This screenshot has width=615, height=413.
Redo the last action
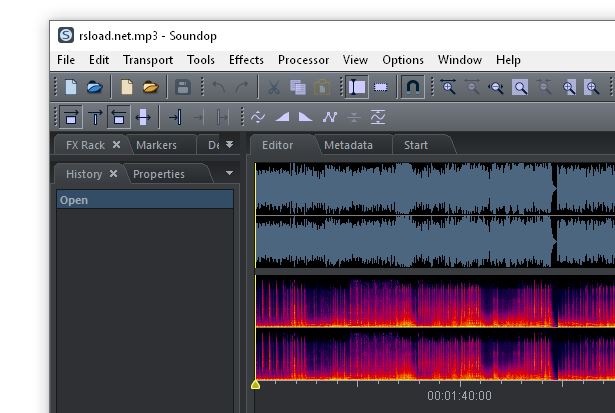[x=242, y=87]
